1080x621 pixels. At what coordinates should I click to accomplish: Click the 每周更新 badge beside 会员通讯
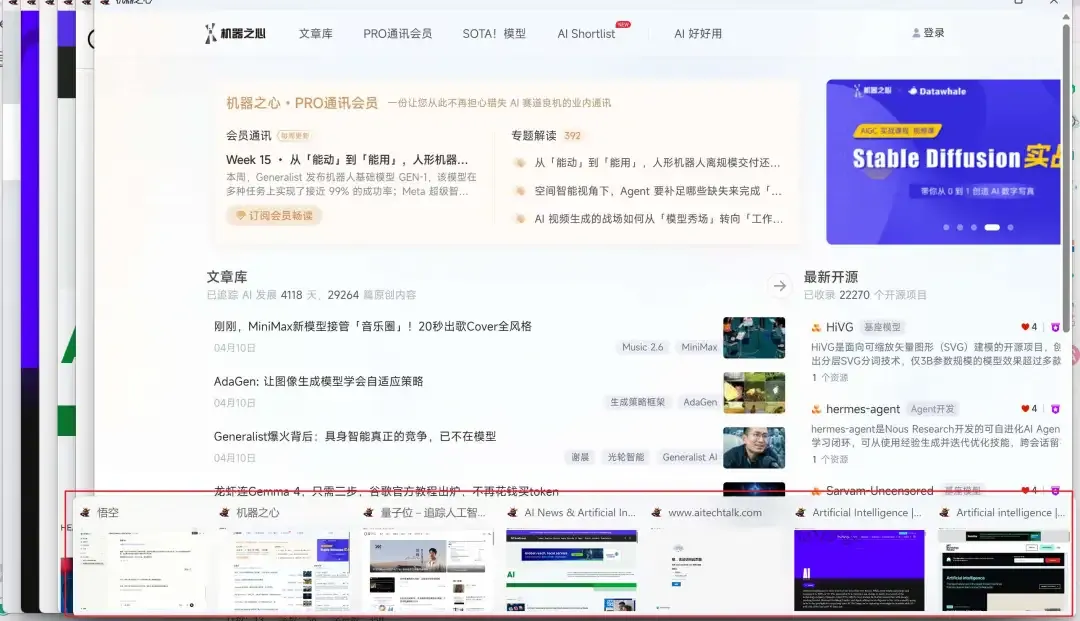pos(294,136)
